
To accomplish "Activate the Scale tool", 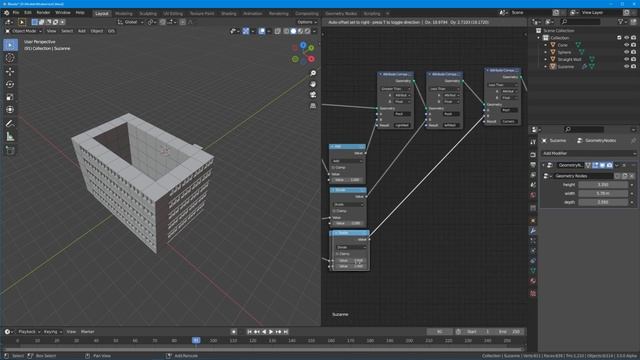I will [10, 97].
